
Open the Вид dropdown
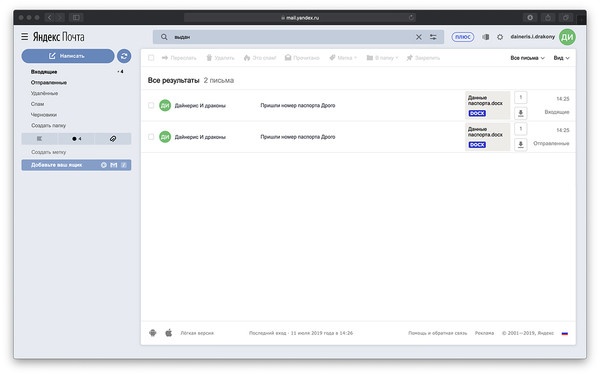(x=561, y=58)
